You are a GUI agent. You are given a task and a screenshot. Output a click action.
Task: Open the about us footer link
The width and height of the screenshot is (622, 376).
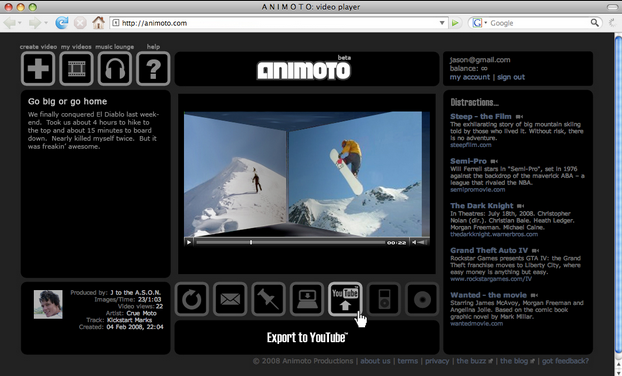pos(375,361)
